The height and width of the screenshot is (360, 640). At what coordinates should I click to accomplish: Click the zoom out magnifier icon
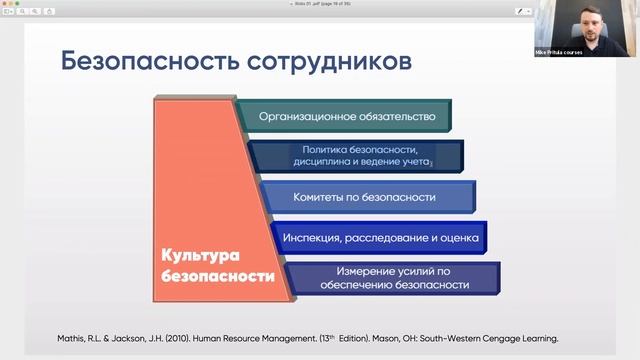click(x=22, y=11)
